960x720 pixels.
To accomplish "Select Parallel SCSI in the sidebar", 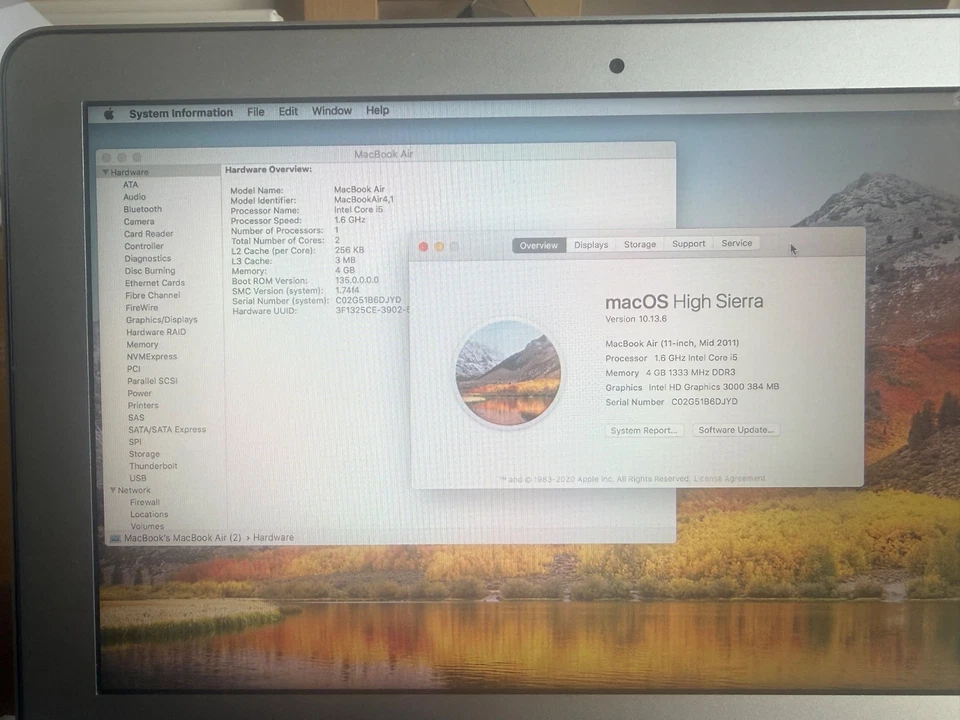I will tap(152, 381).
